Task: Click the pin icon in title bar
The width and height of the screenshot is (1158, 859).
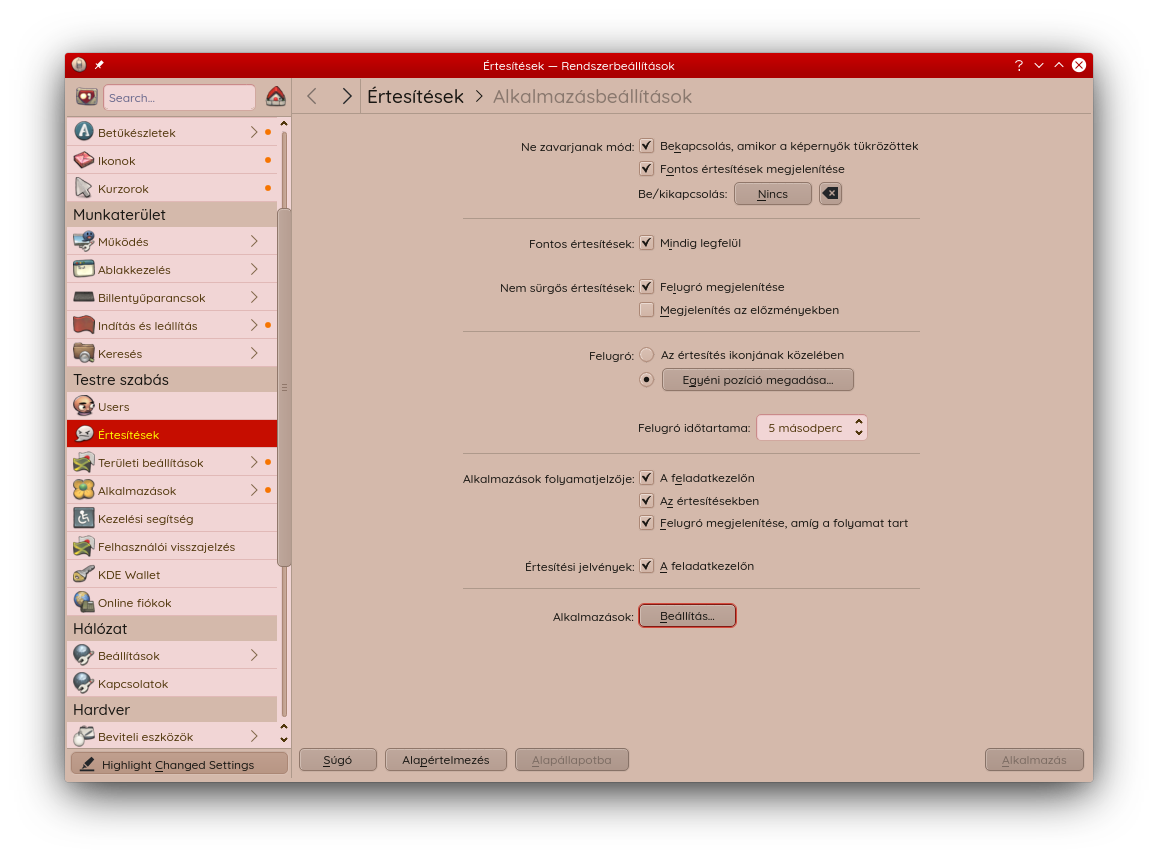Action: tap(99, 65)
